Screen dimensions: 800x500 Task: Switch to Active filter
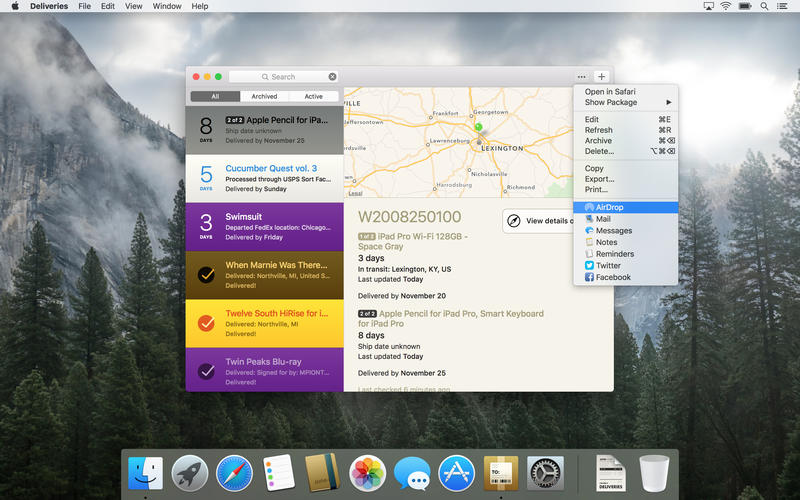(x=313, y=96)
